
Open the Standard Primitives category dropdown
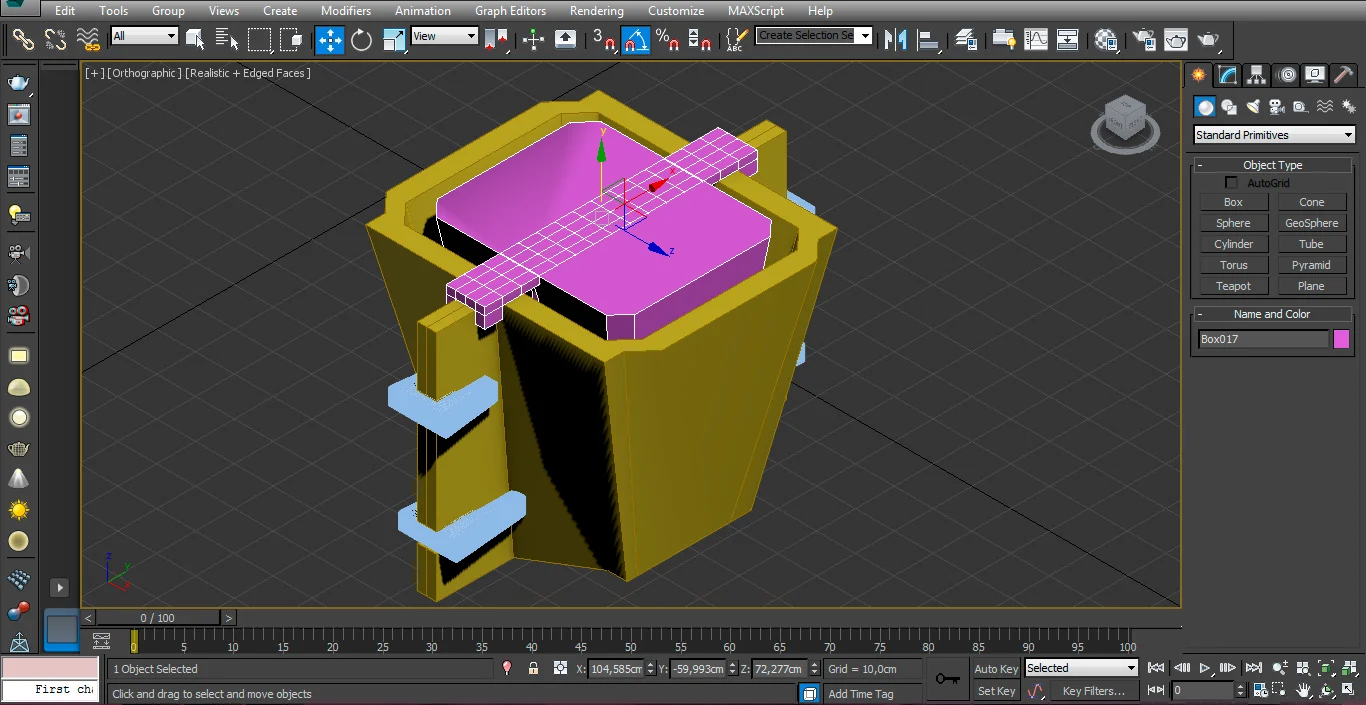click(x=1274, y=135)
